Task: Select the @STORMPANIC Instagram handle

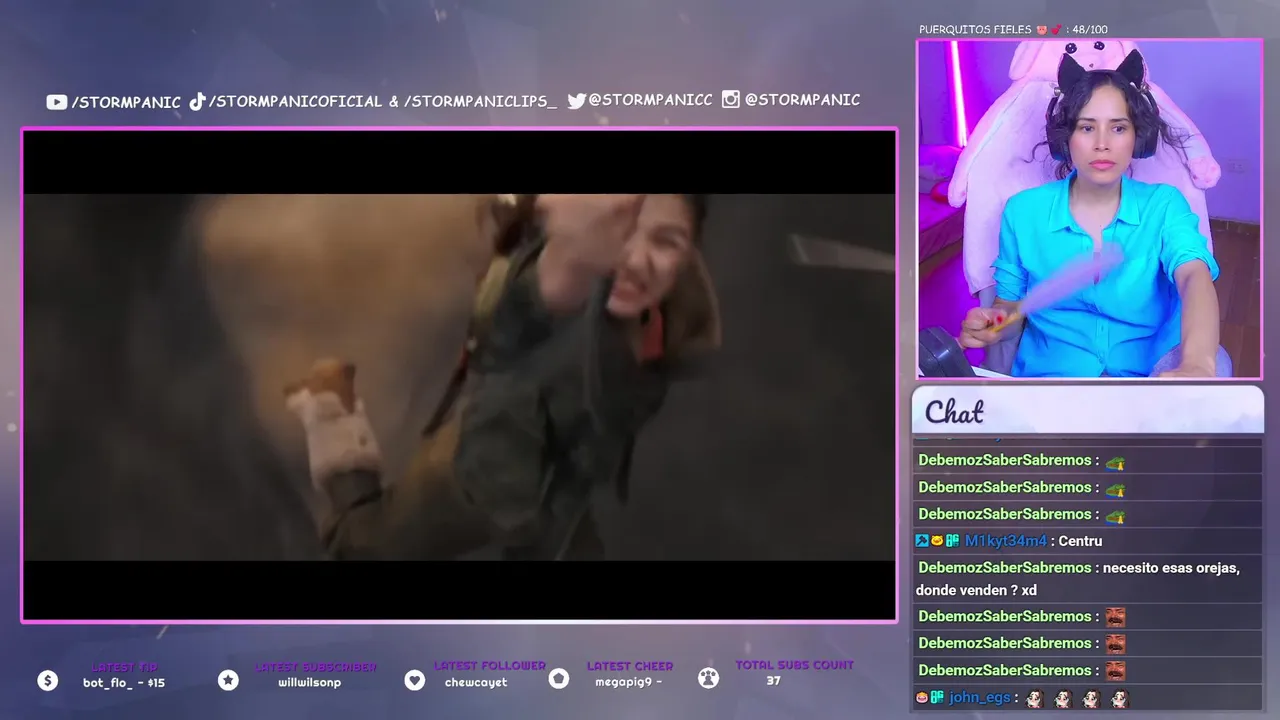Action: point(802,99)
